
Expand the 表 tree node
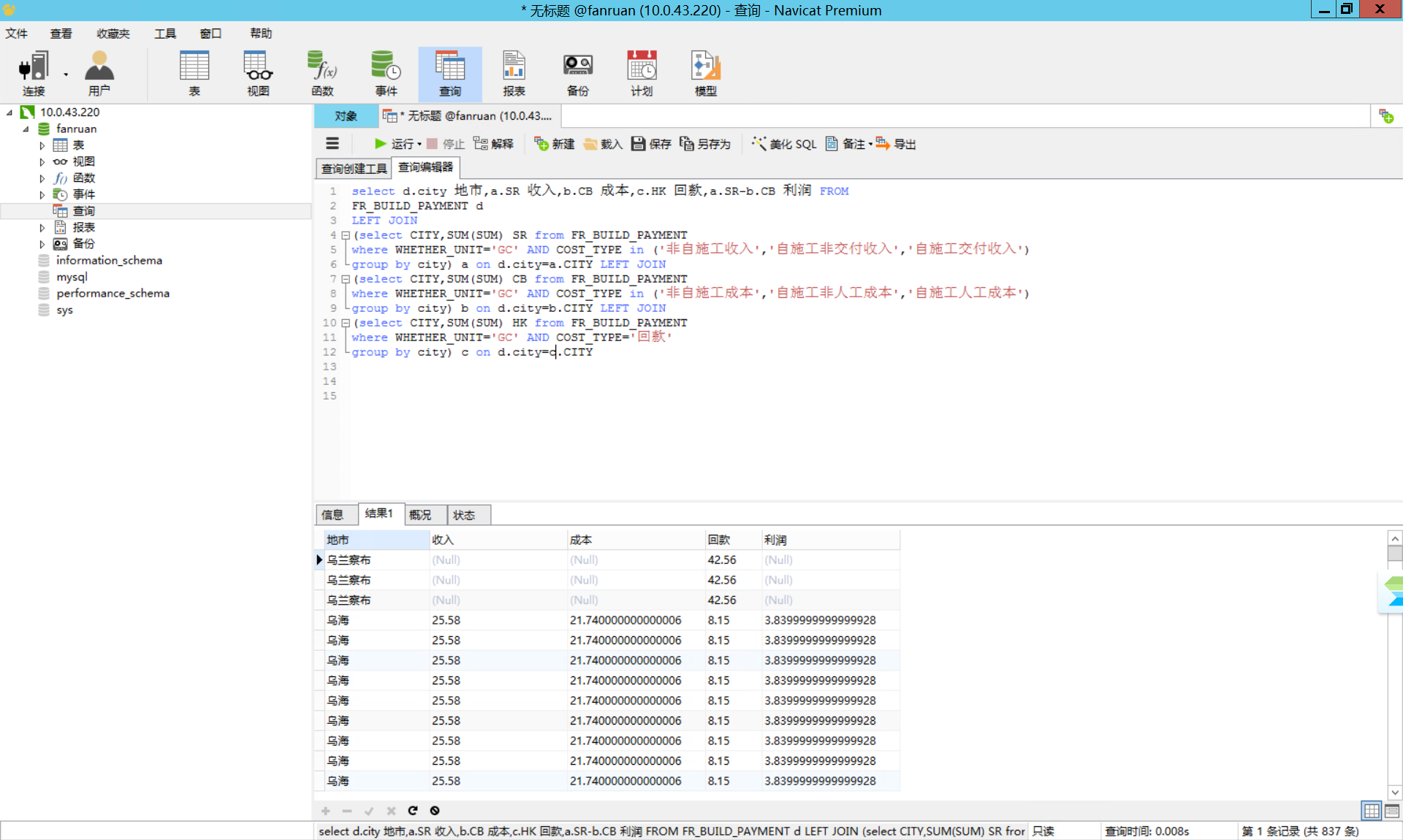pyautogui.click(x=42, y=145)
